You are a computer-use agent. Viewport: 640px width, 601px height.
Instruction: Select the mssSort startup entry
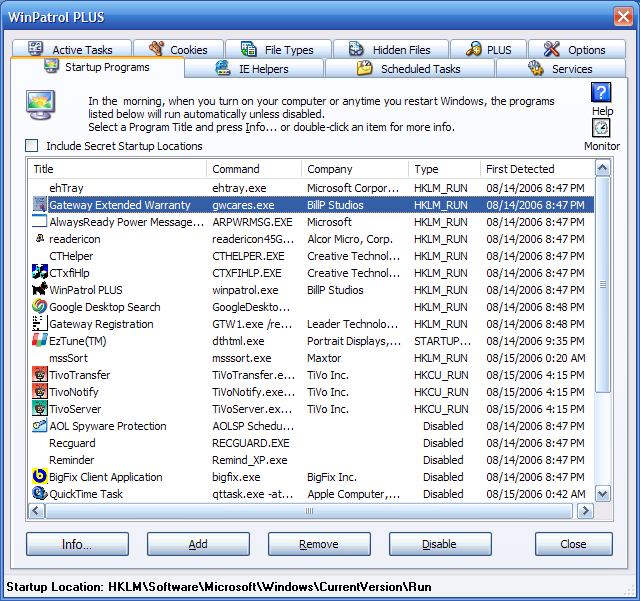tap(311, 358)
